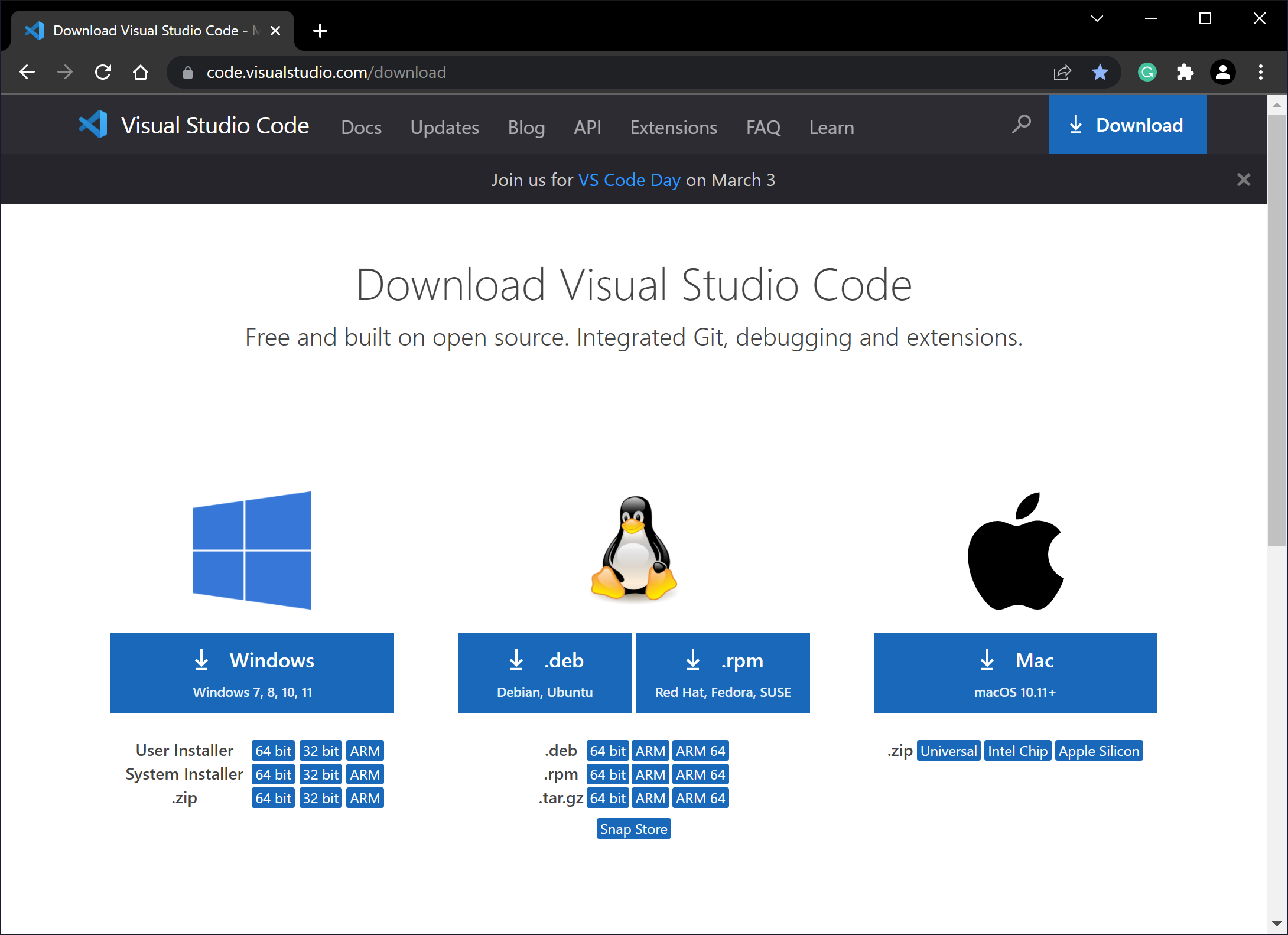Download the Windows installer
The width and height of the screenshot is (1288, 935).
point(252,673)
